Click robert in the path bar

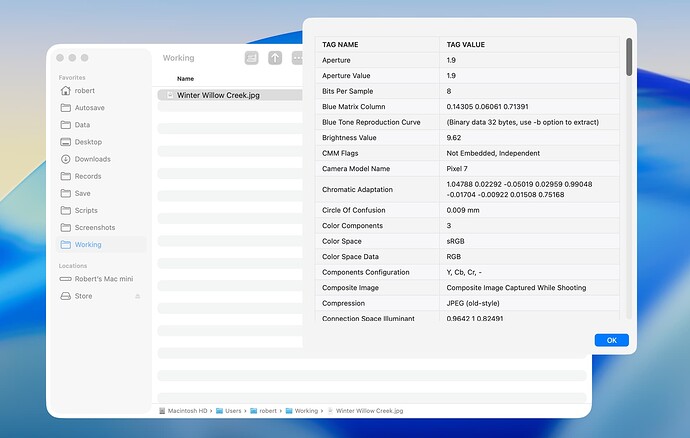pyautogui.click(x=264, y=411)
